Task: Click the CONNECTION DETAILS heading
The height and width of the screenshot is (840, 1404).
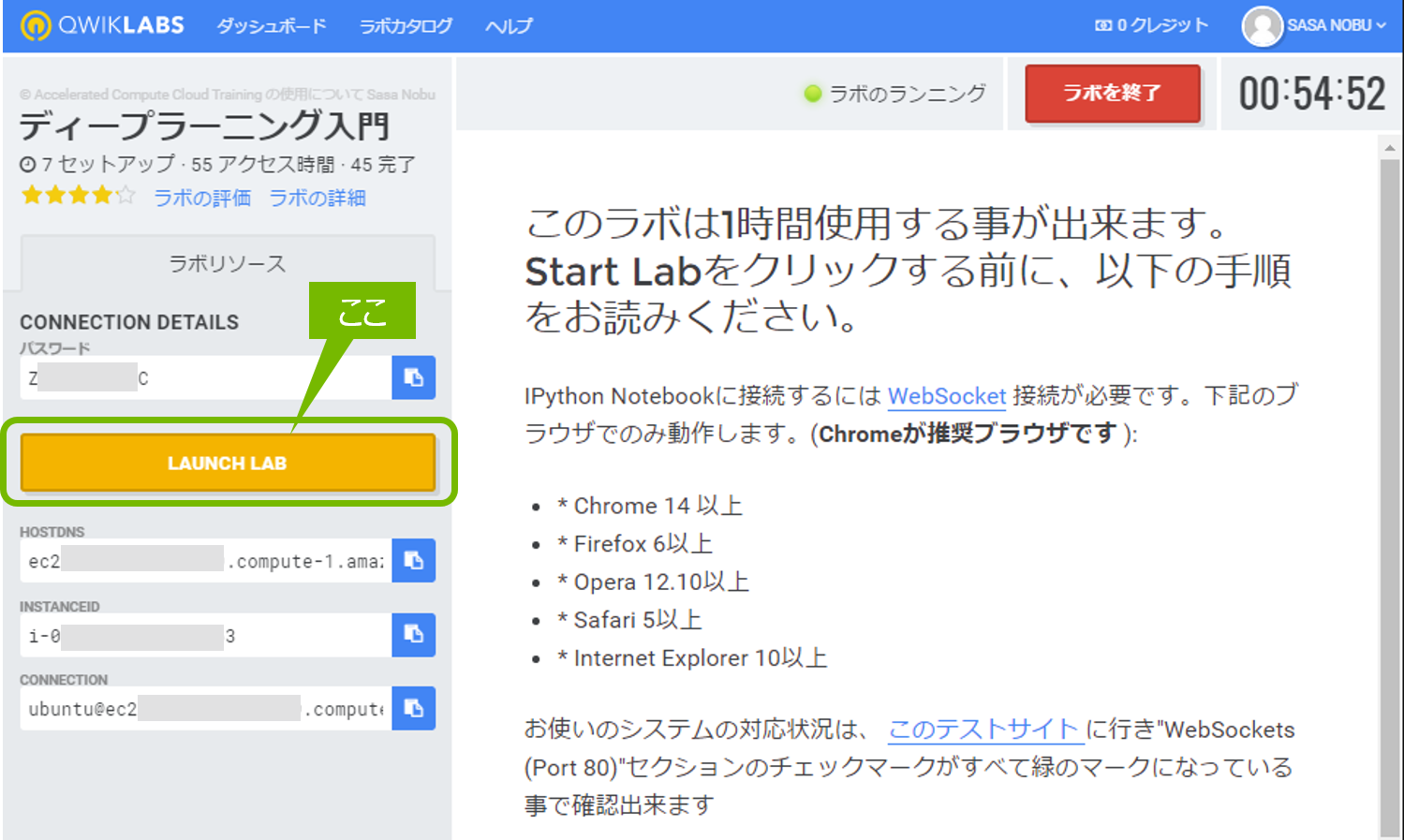Action: click(129, 322)
